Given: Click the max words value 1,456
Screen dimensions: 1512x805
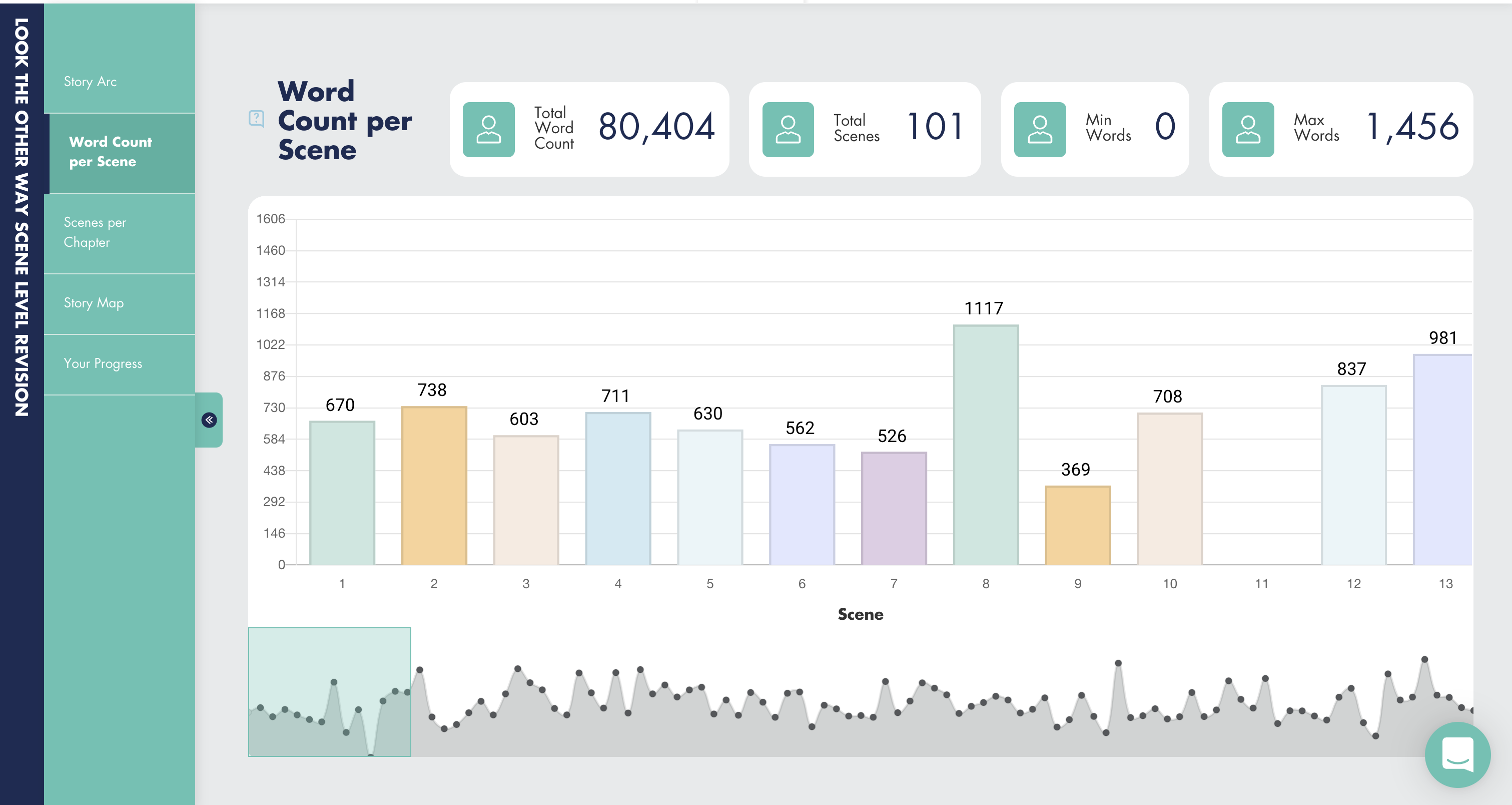Looking at the screenshot, I should click(x=1412, y=127).
